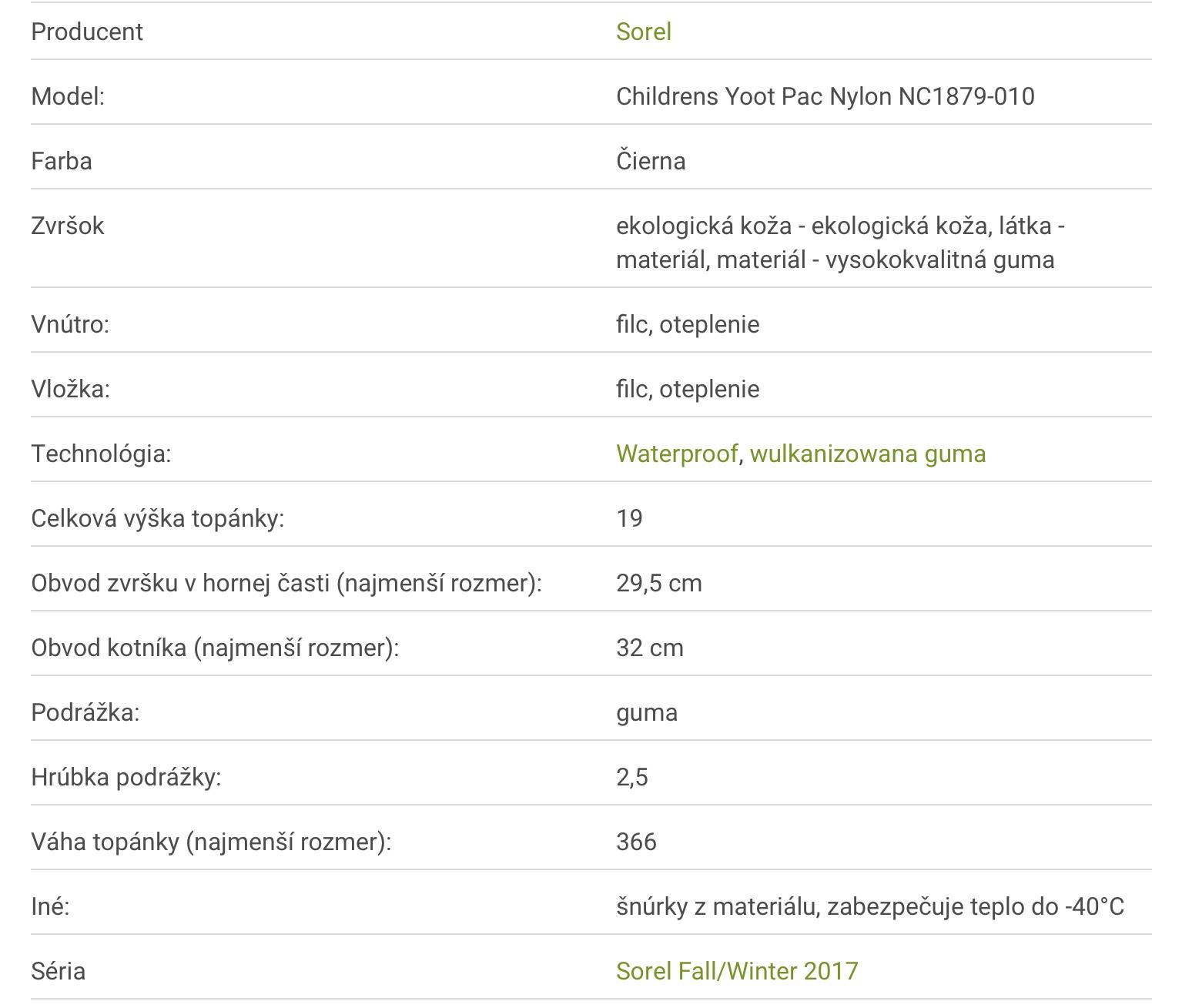The image size is (1182, 1008).
Task: Open the Sorel producer link
Action: click(x=643, y=32)
